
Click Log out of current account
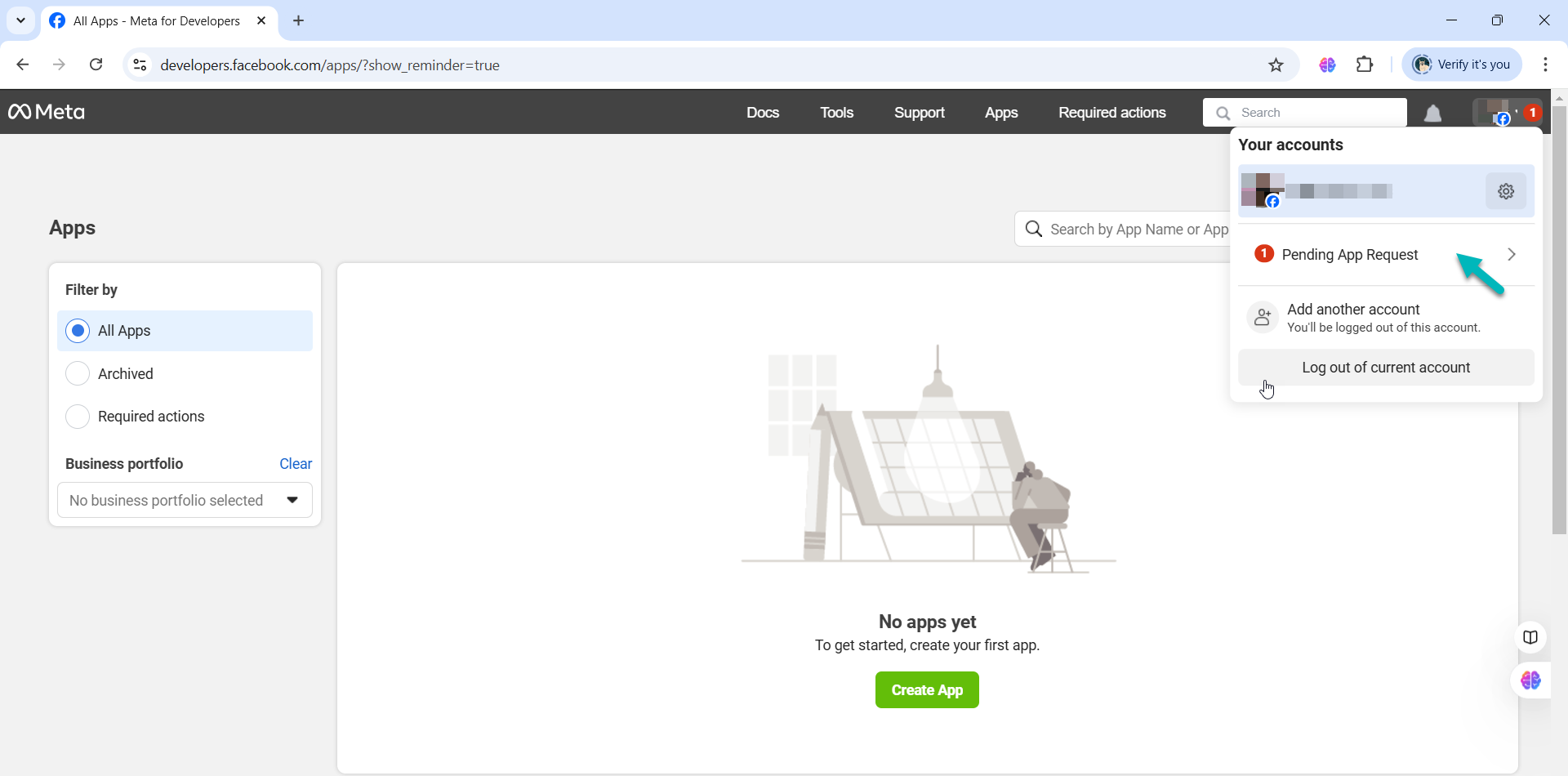pyautogui.click(x=1386, y=368)
